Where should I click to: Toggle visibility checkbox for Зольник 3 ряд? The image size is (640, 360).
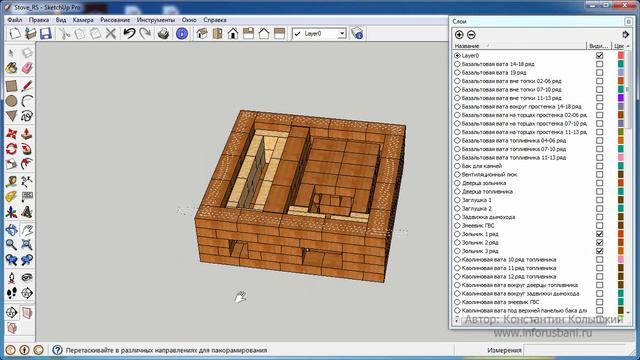pos(600,251)
